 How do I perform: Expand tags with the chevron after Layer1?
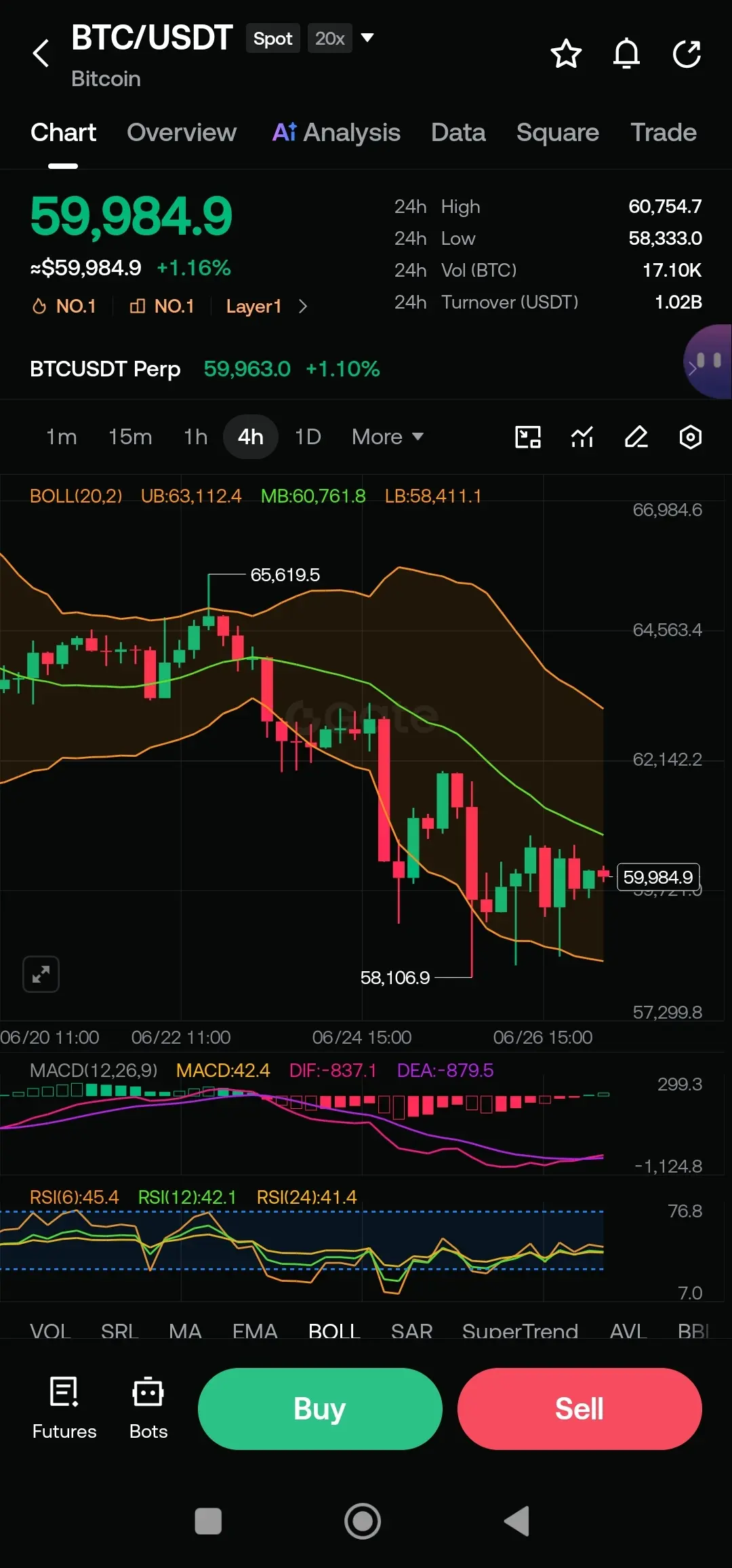[x=303, y=307]
